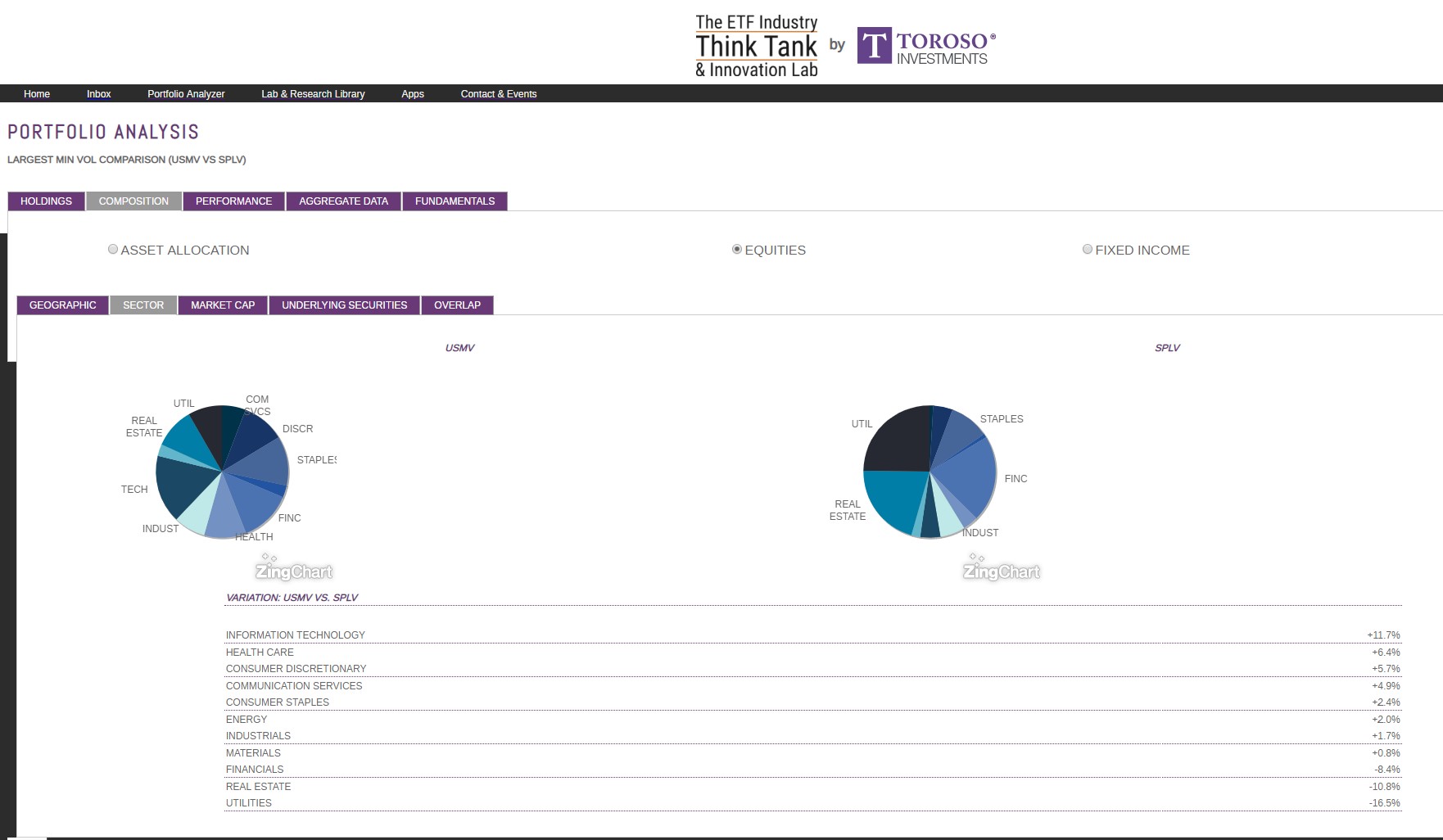Switch to the Holdings tab

[46, 201]
